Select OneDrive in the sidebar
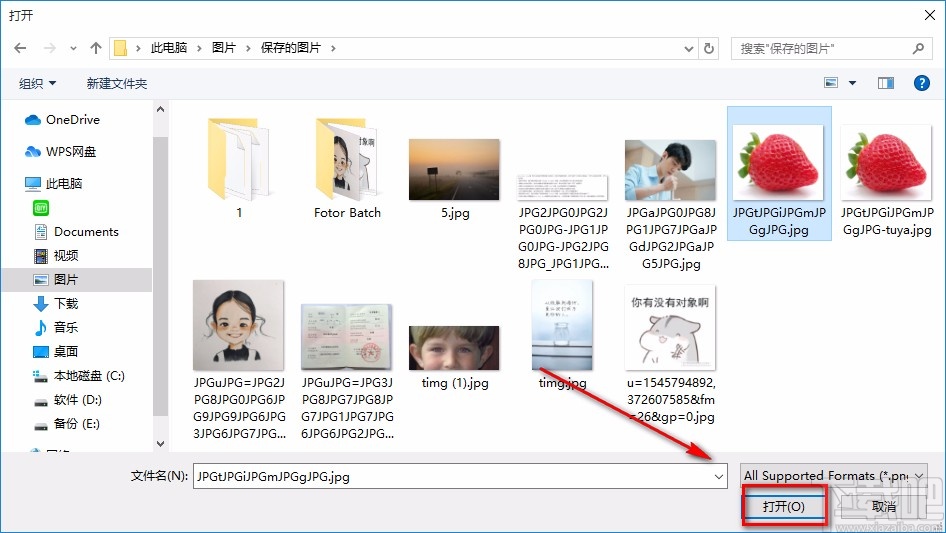The height and width of the screenshot is (533, 946). (x=62, y=120)
